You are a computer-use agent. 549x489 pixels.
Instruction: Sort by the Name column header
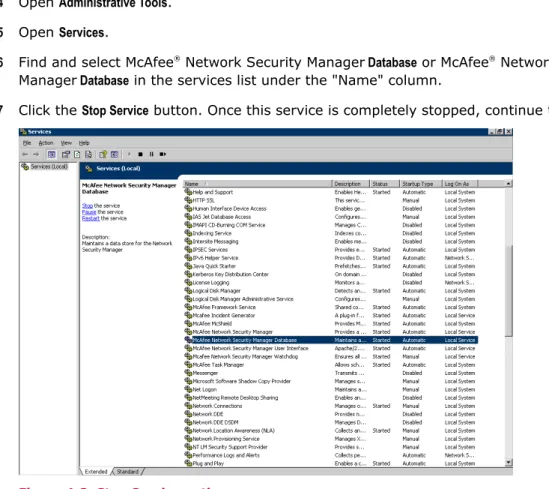258,184
